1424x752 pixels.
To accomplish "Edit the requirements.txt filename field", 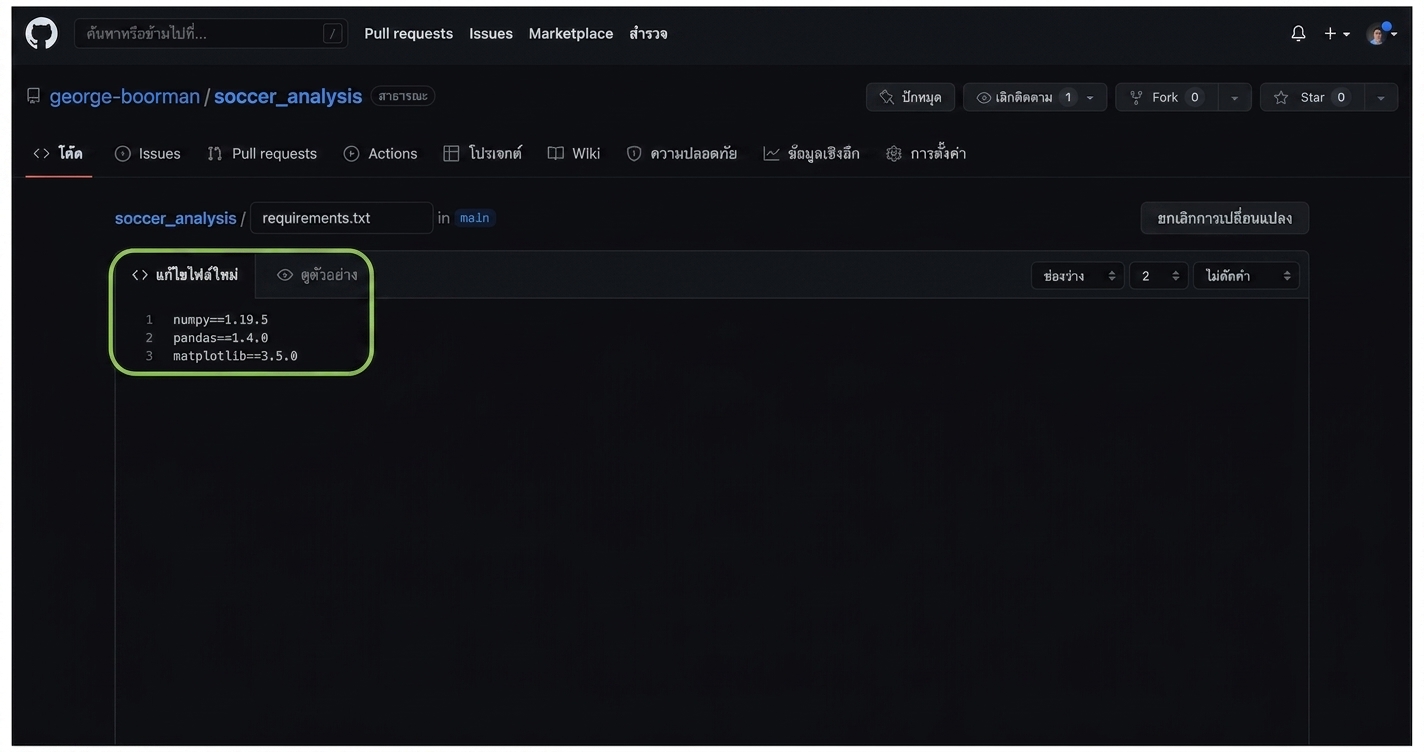I will [341, 218].
